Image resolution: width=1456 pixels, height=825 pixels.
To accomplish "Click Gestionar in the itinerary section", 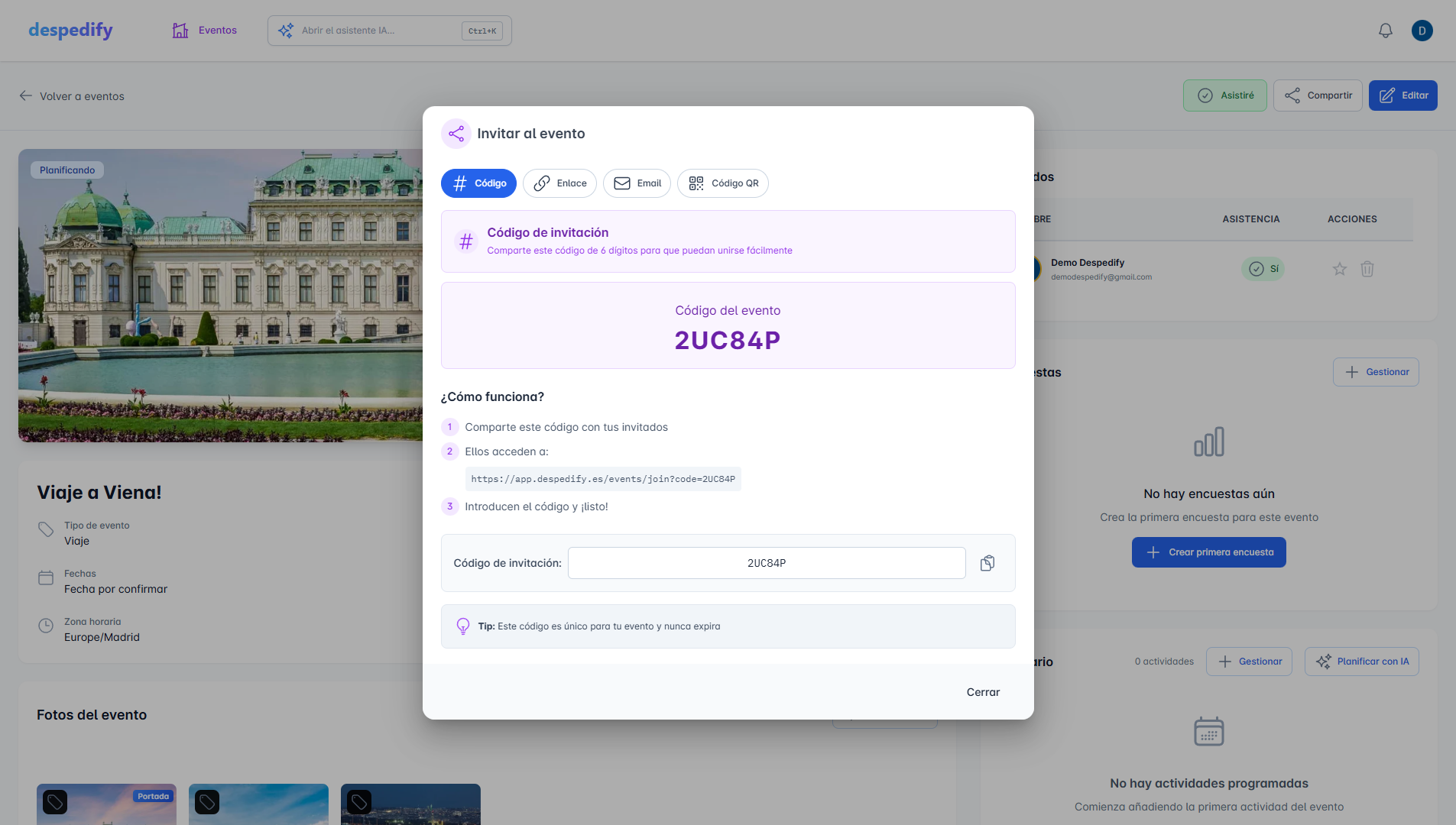I will click(x=1249, y=662).
